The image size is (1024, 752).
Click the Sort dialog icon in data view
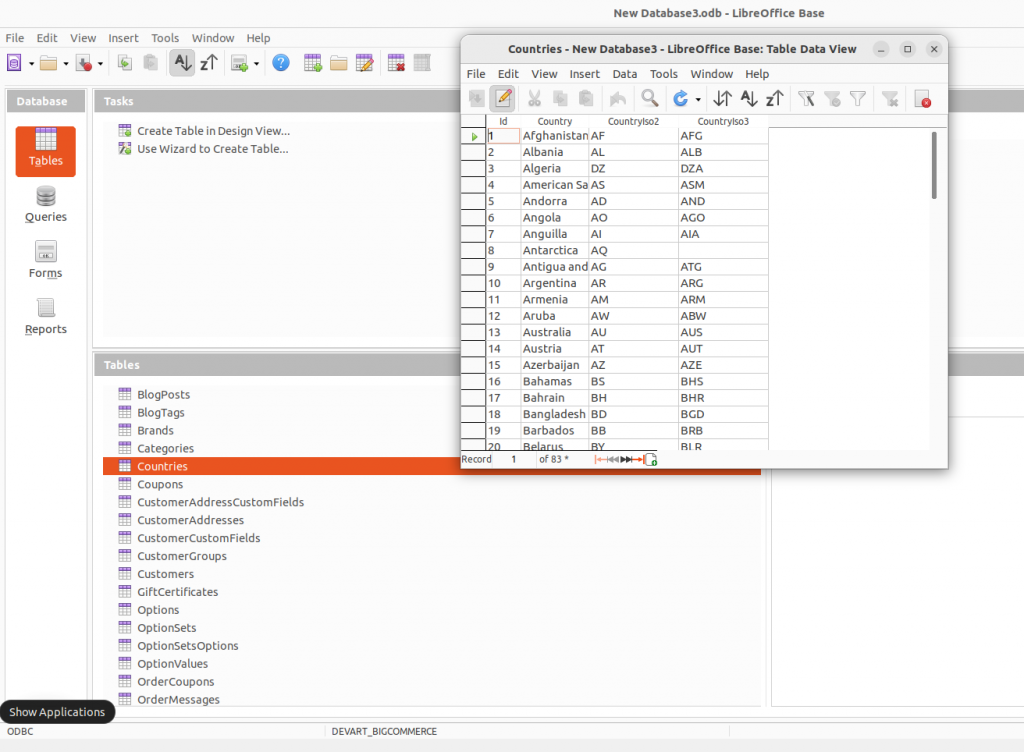(x=722, y=99)
